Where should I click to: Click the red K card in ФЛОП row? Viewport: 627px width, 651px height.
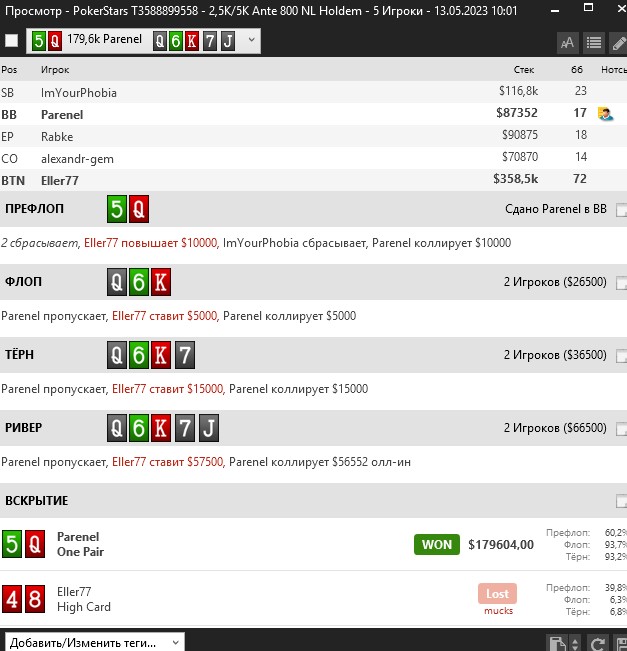[x=161, y=282]
